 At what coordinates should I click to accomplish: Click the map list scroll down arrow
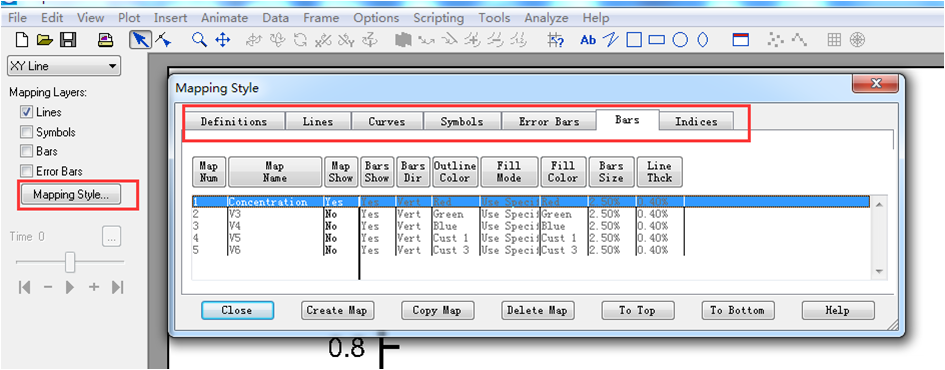tap(879, 272)
